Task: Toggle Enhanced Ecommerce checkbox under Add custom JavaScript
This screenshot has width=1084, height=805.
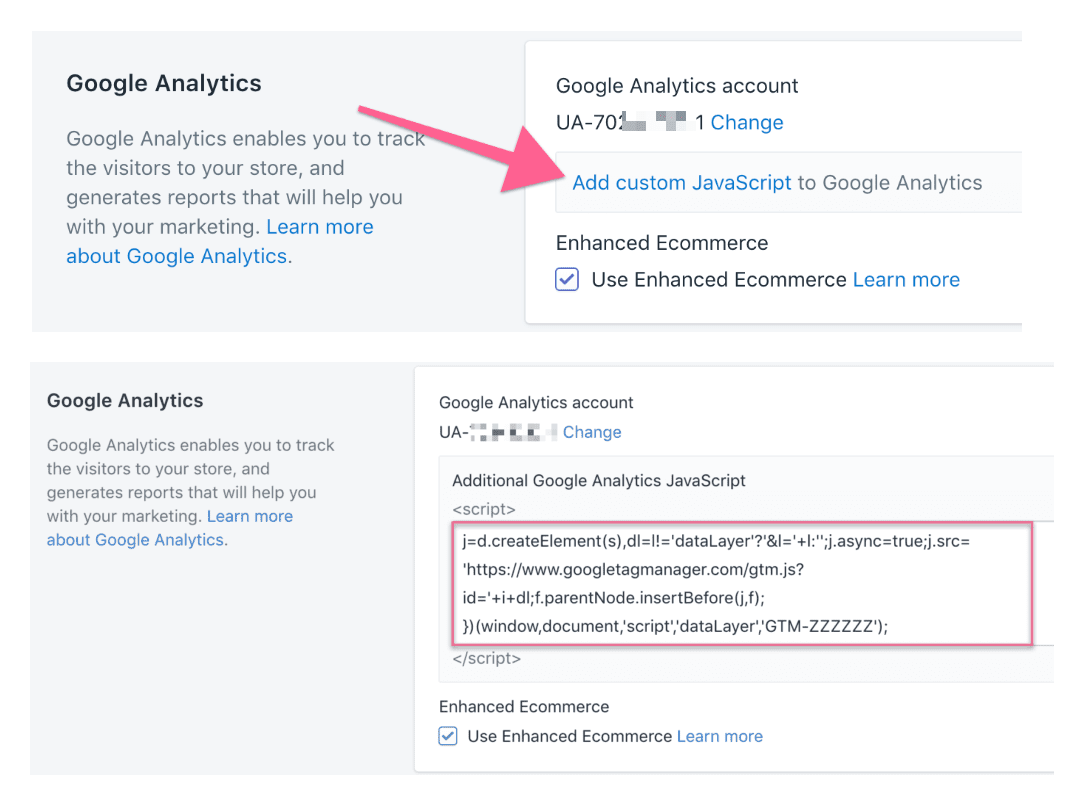Action: tap(567, 279)
